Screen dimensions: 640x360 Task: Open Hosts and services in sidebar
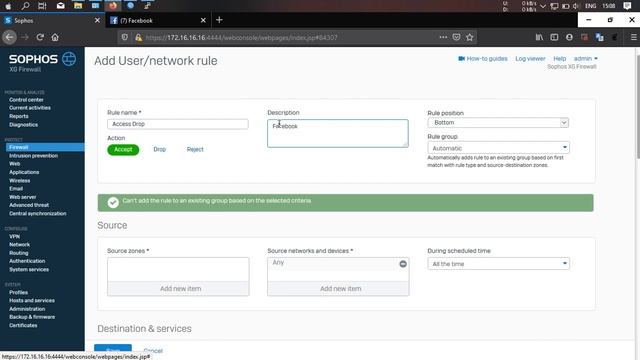(32, 300)
